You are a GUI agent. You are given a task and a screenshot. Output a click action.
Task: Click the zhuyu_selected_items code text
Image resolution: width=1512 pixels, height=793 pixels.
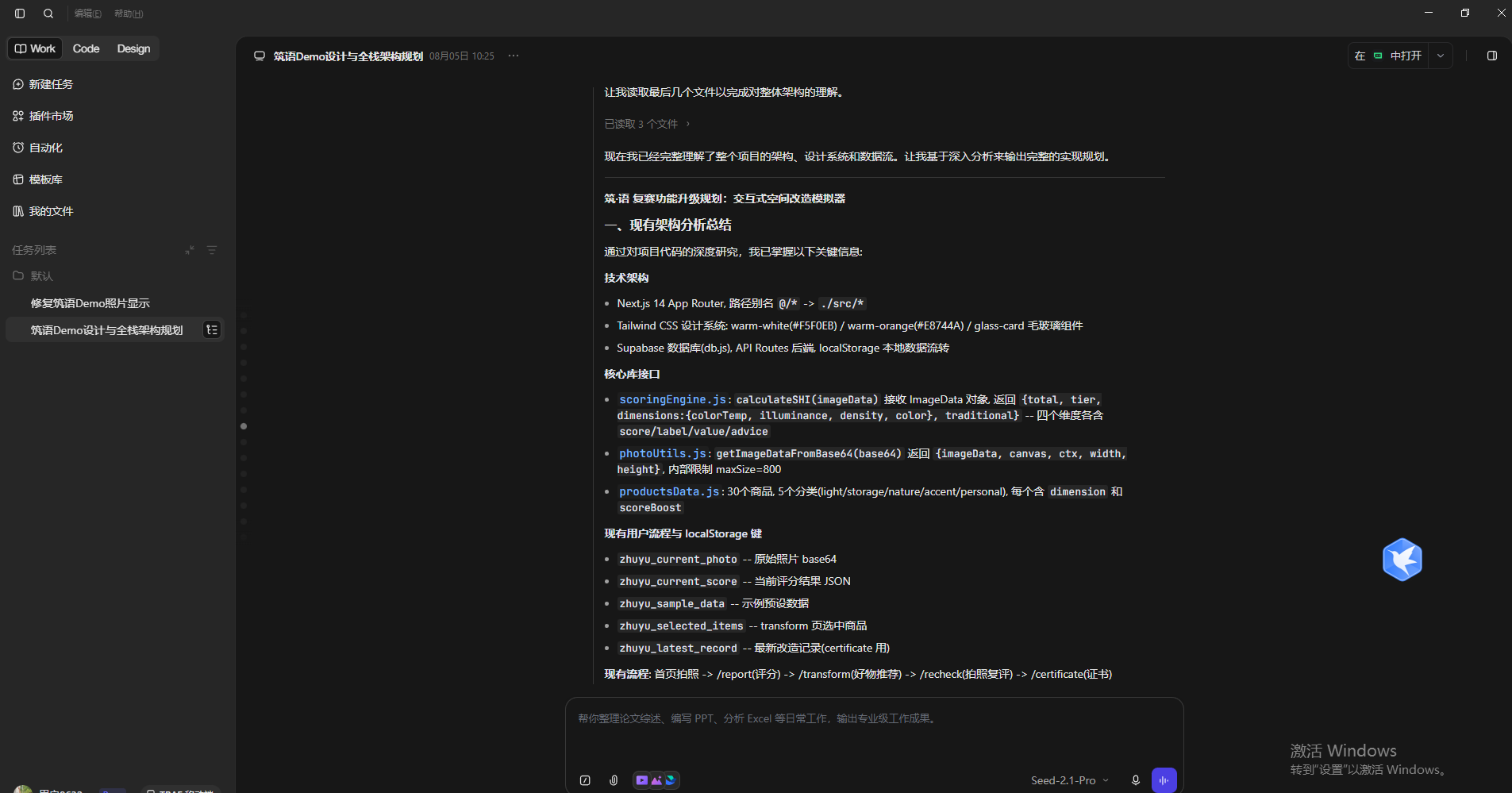pos(682,626)
